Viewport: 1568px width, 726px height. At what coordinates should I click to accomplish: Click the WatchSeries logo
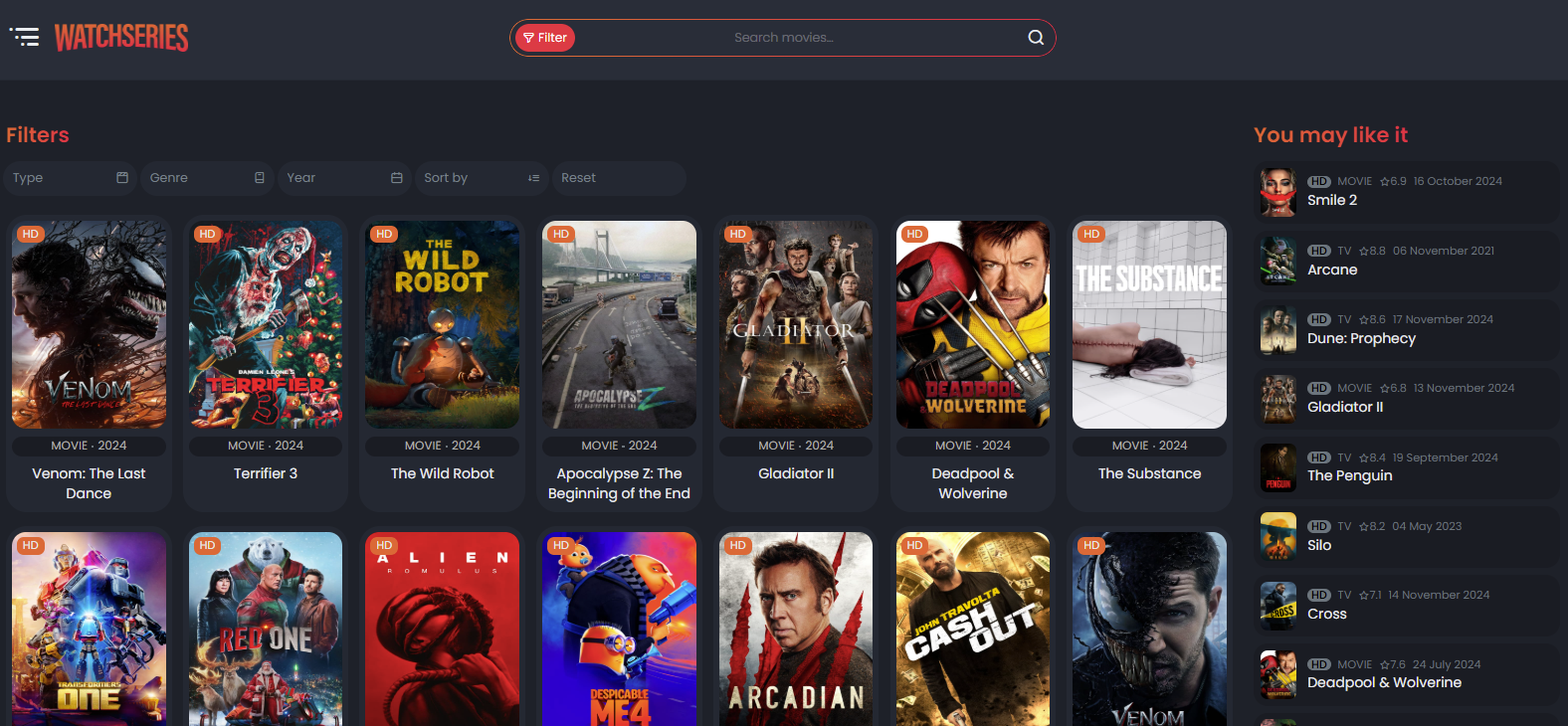point(121,38)
